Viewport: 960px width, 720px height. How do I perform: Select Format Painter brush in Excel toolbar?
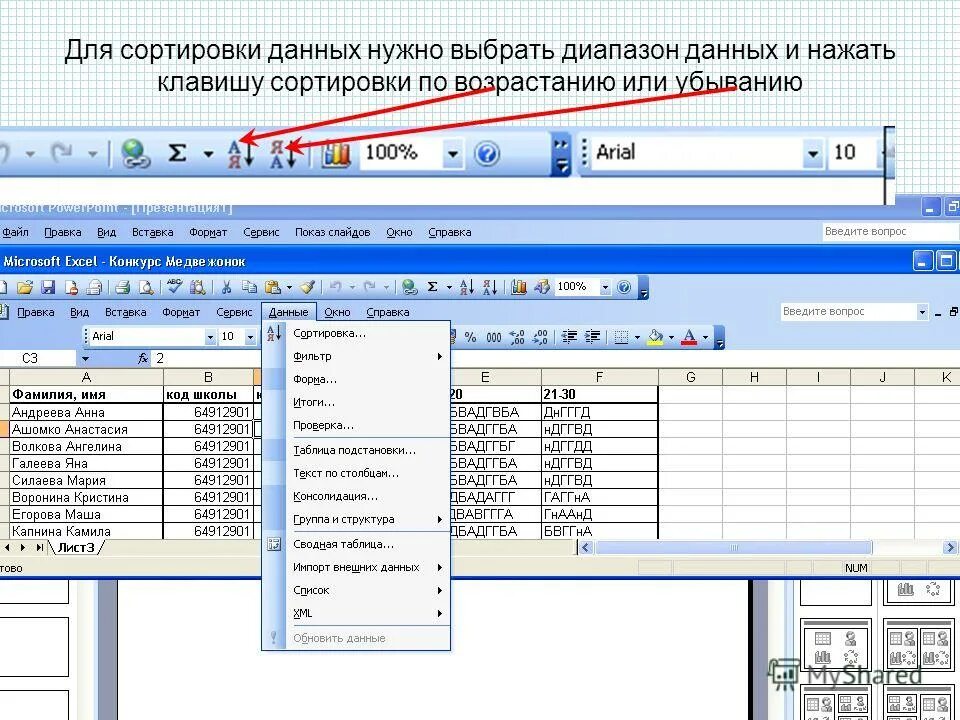(308, 287)
